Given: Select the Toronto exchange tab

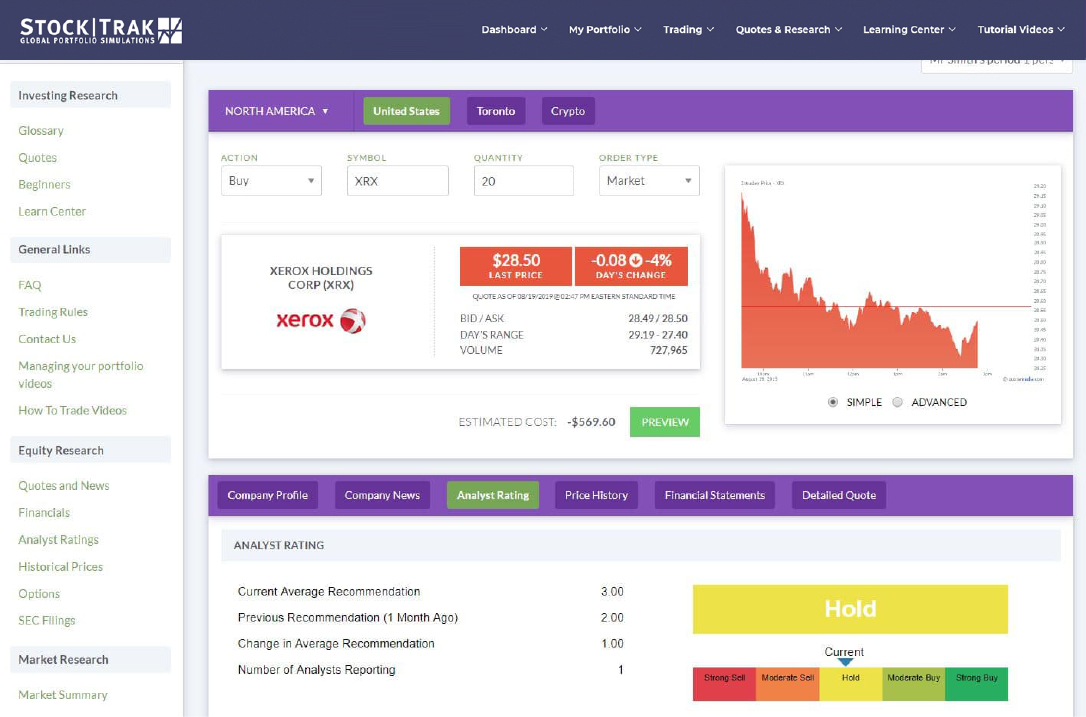Looking at the screenshot, I should click(496, 111).
